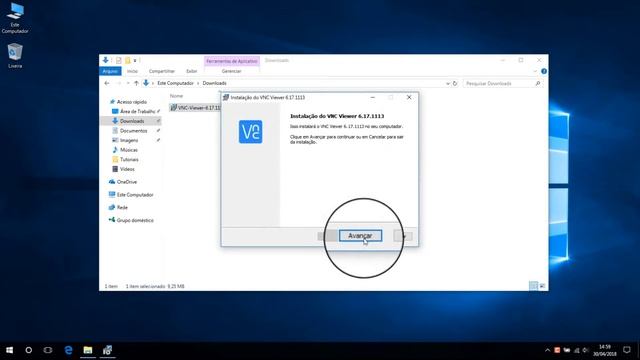Open the Action Center notifications icon
The image size is (640, 360).
627,350
